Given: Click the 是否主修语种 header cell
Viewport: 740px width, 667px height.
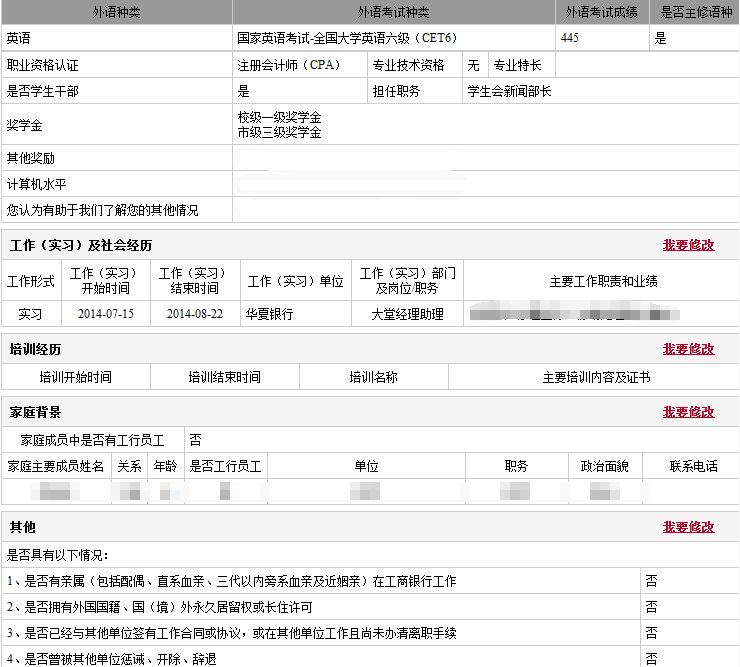Looking at the screenshot, I should coord(696,12).
